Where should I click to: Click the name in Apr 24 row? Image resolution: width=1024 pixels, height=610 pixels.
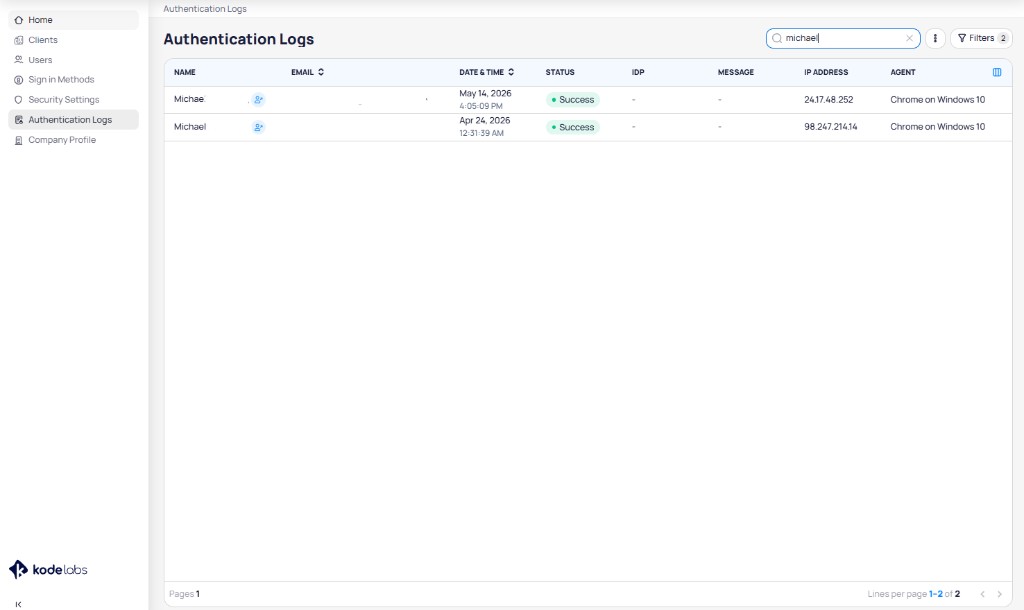[190, 127]
